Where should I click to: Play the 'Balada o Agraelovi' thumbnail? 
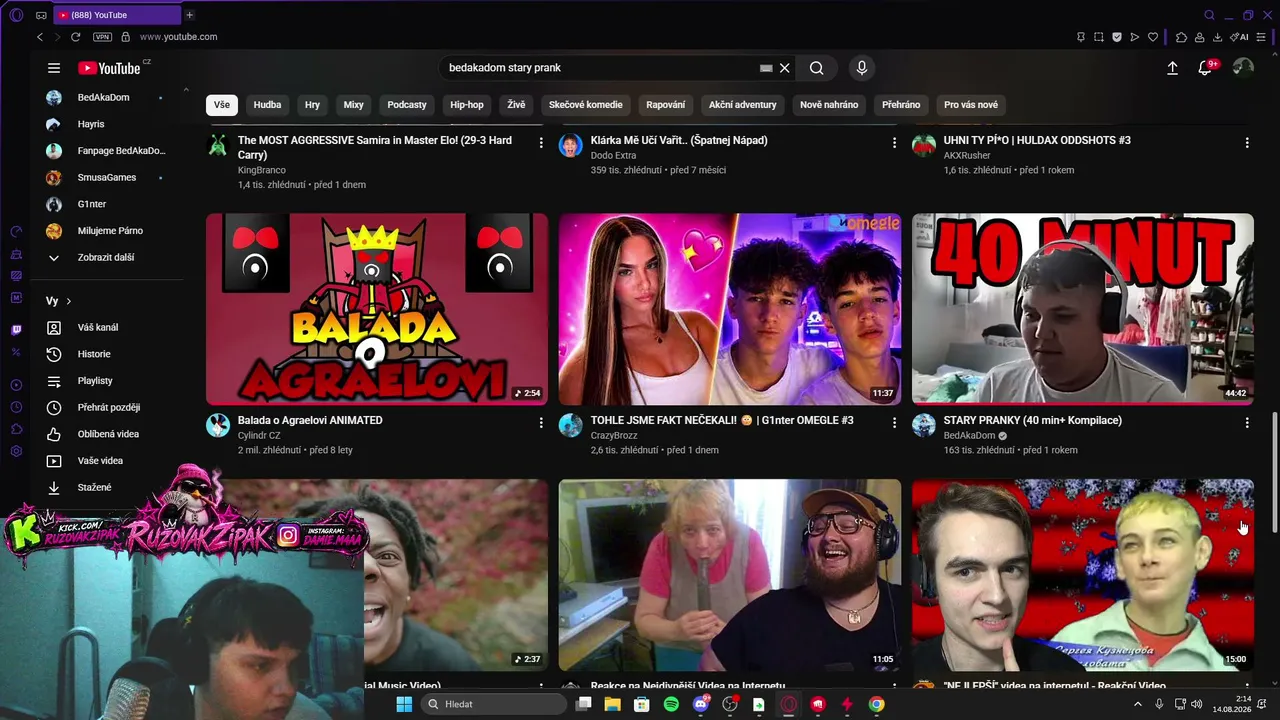click(377, 309)
